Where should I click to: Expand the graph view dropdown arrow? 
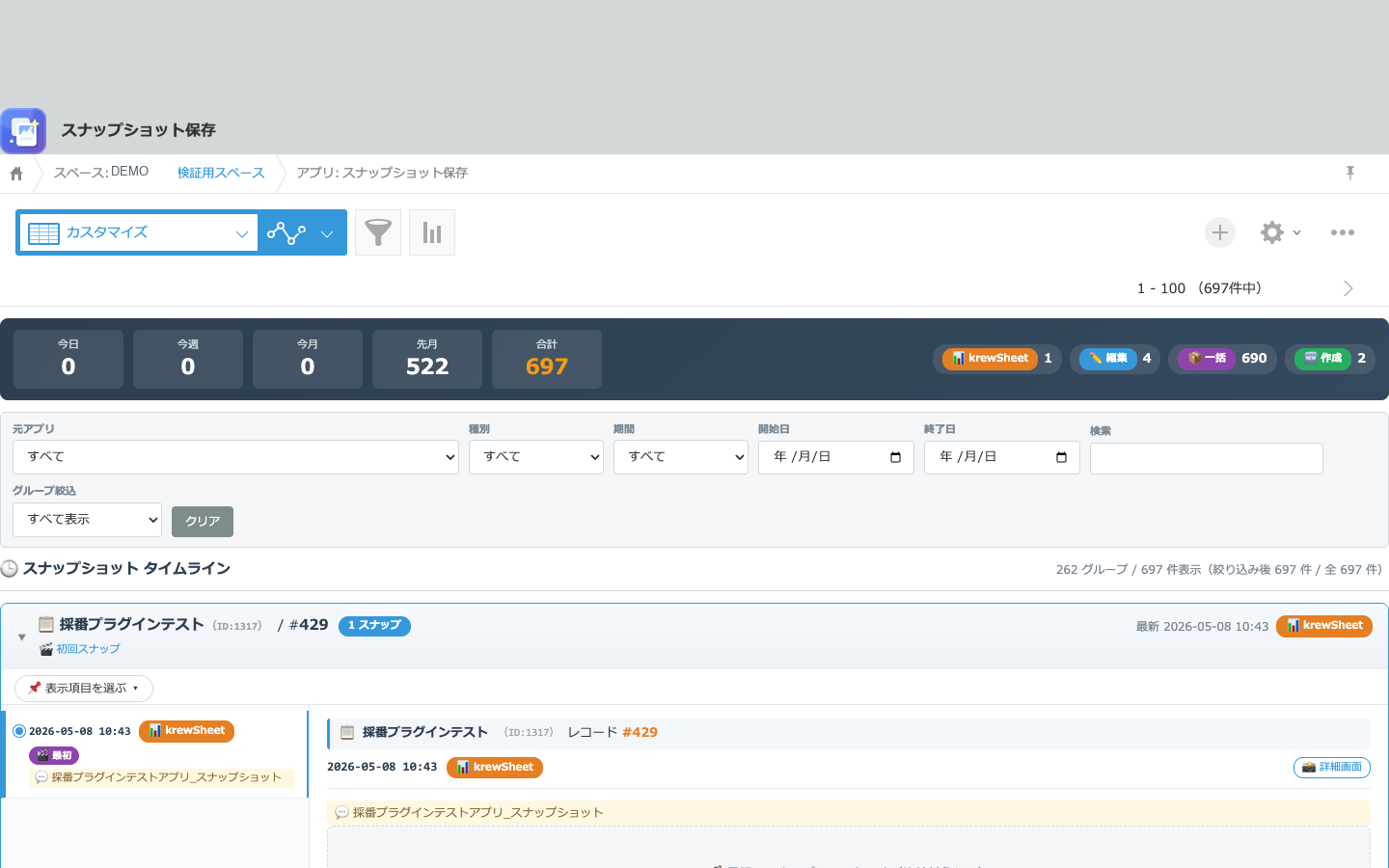tap(327, 233)
